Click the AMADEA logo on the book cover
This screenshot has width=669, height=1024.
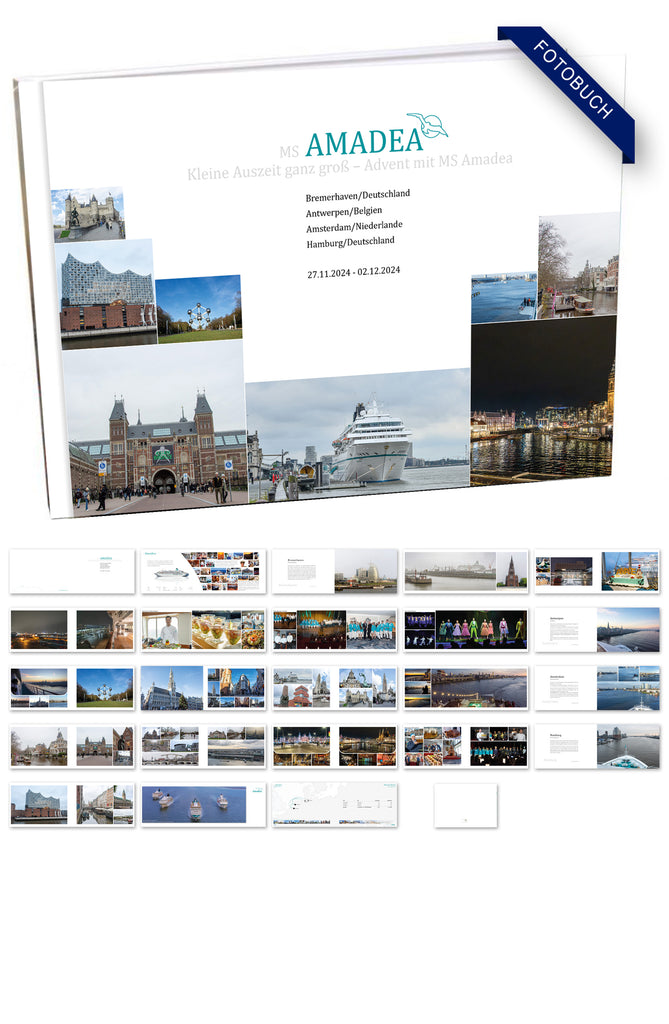[365, 142]
